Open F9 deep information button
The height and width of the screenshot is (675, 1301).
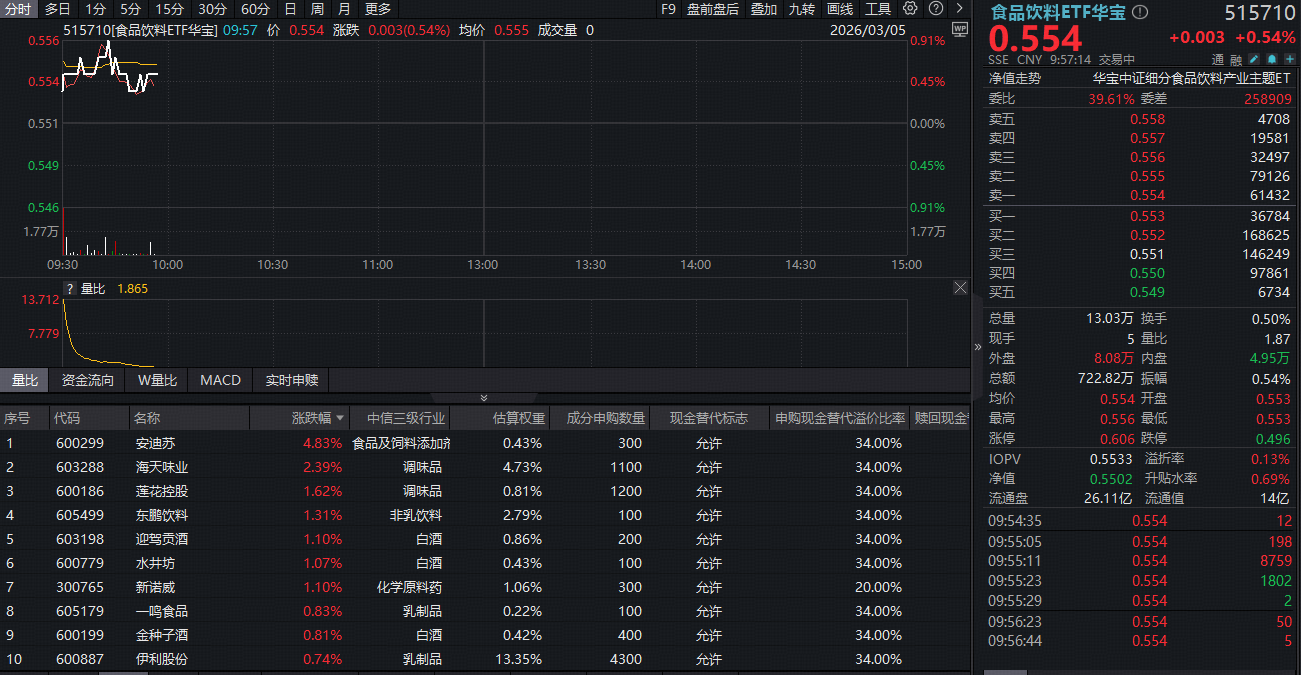668,9
